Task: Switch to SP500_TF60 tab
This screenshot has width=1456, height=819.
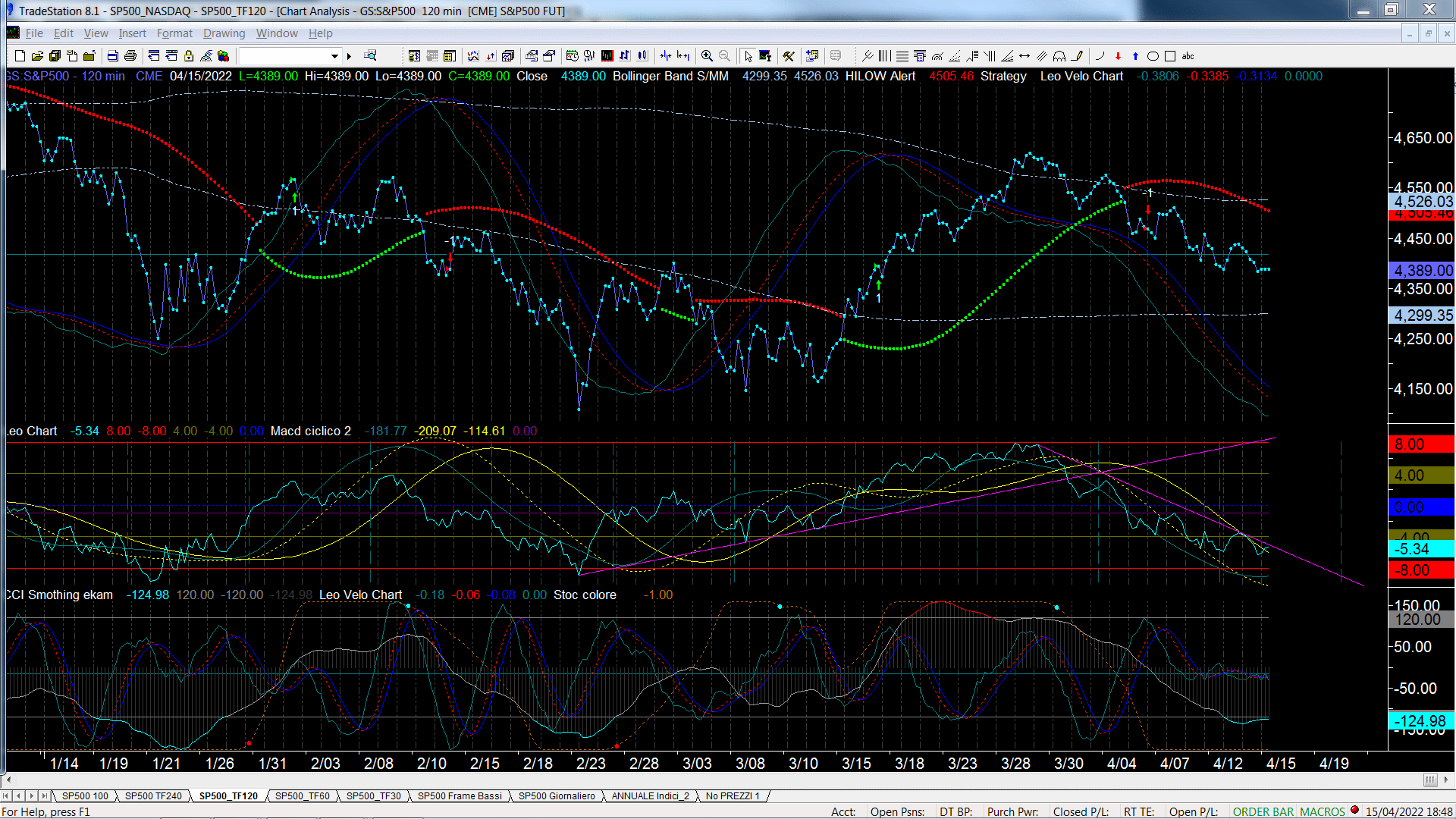Action: [302, 795]
